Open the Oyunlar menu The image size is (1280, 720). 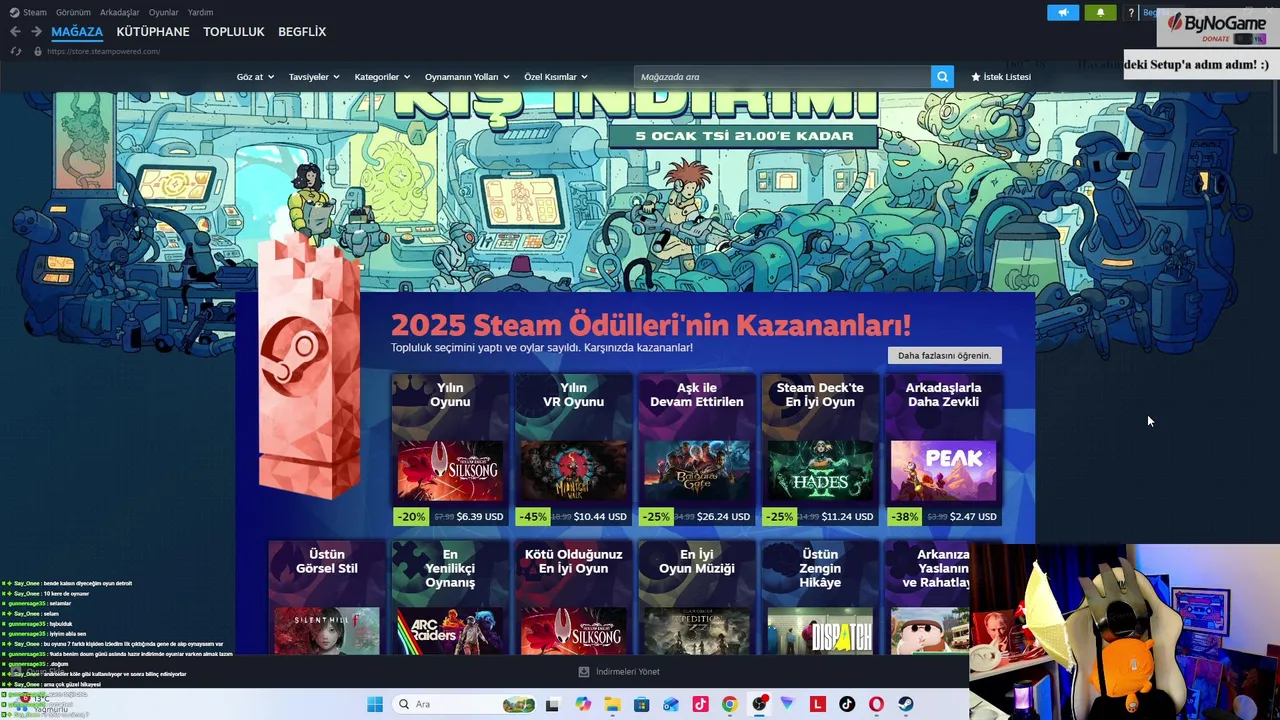pos(164,12)
